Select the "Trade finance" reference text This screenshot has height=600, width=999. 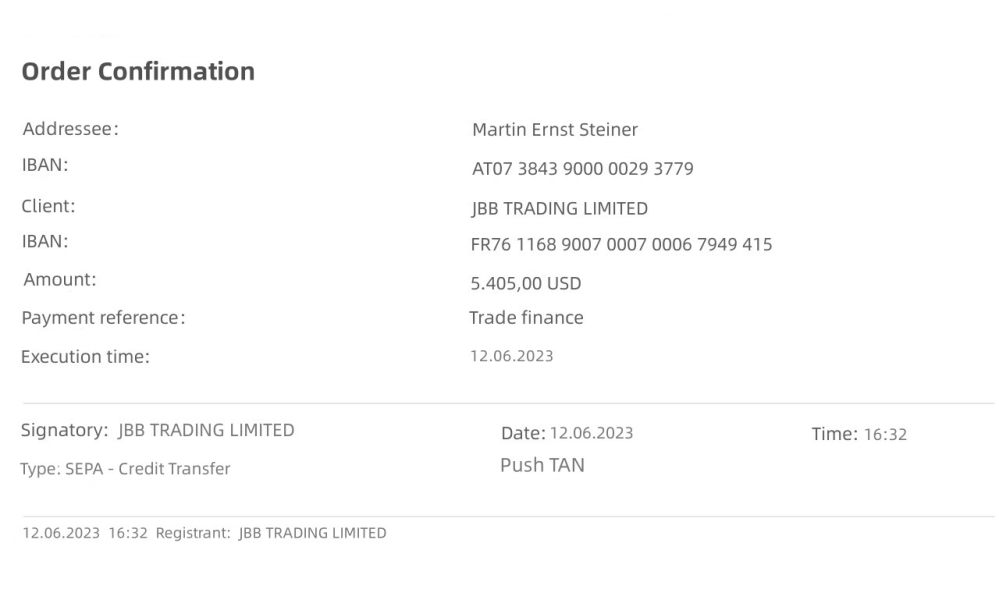click(526, 318)
